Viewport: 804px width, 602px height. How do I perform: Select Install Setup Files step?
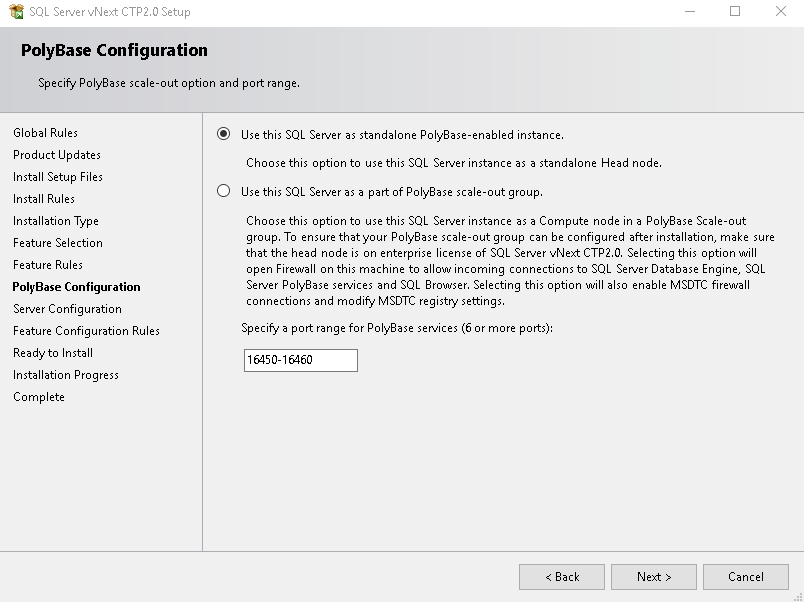[58, 177]
